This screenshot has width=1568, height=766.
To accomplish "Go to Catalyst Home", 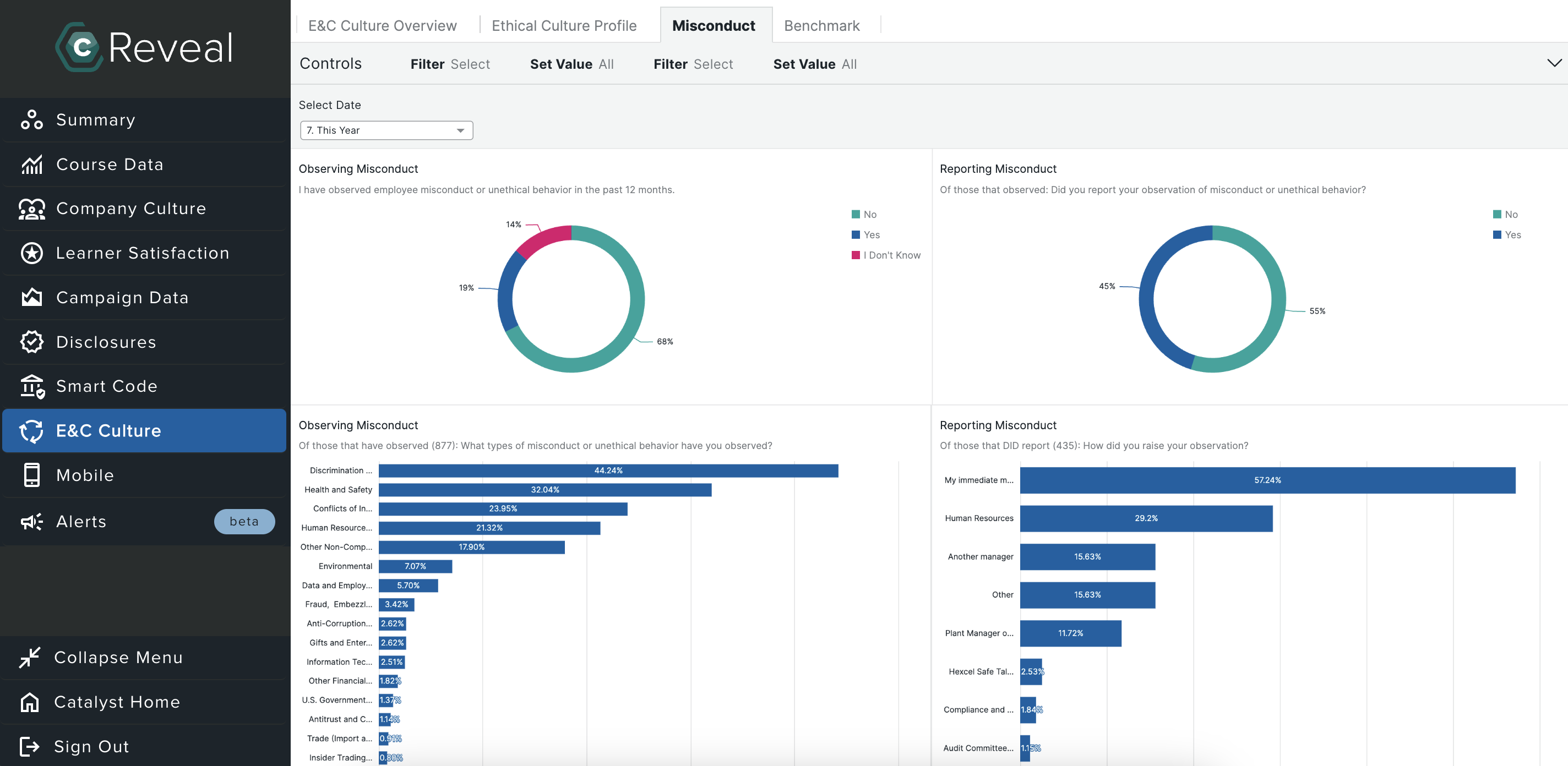I will click(117, 702).
